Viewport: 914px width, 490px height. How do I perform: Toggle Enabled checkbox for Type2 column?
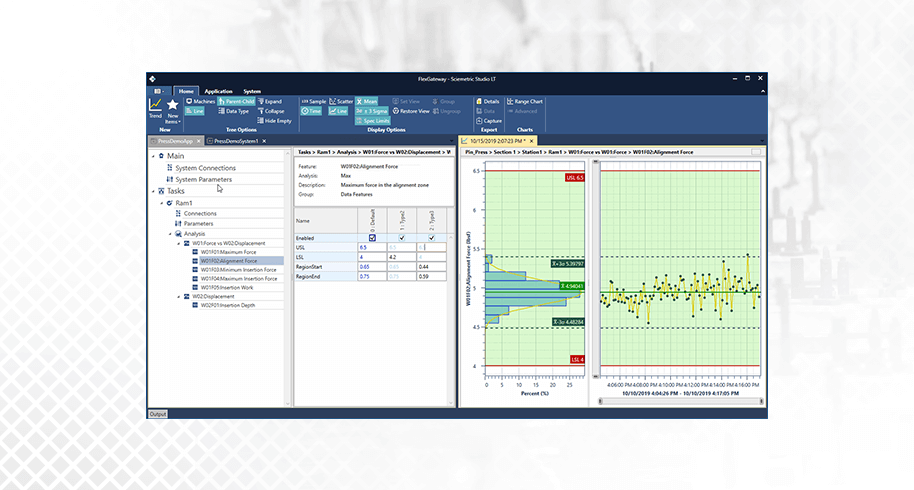[402, 238]
